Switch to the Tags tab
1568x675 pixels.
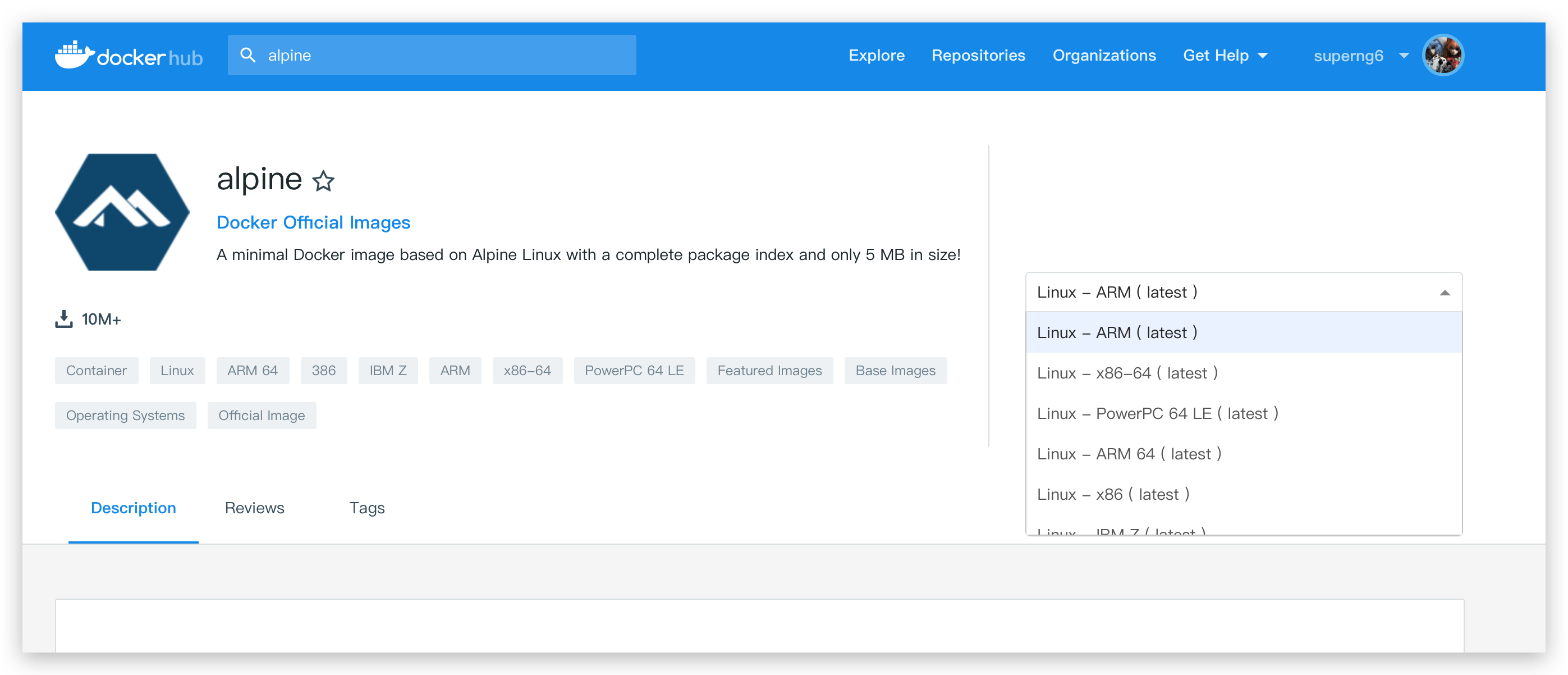(x=367, y=508)
